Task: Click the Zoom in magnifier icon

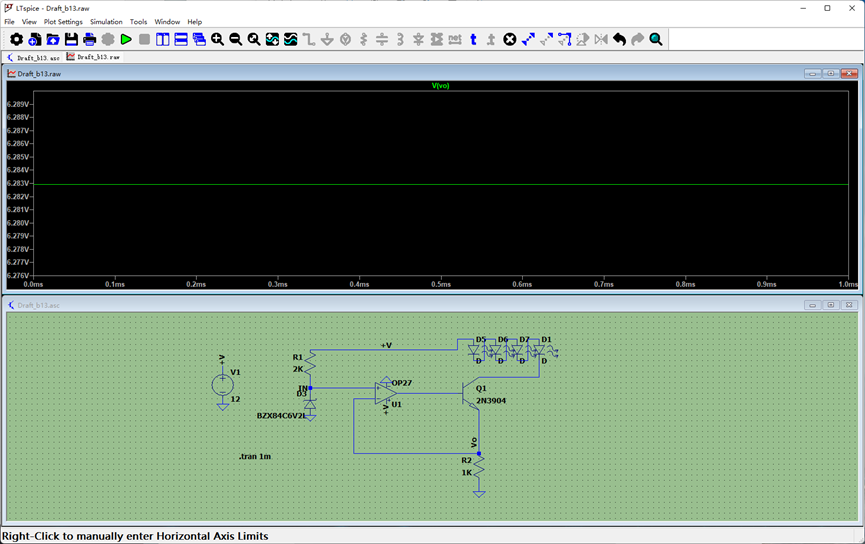Action: [217, 39]
